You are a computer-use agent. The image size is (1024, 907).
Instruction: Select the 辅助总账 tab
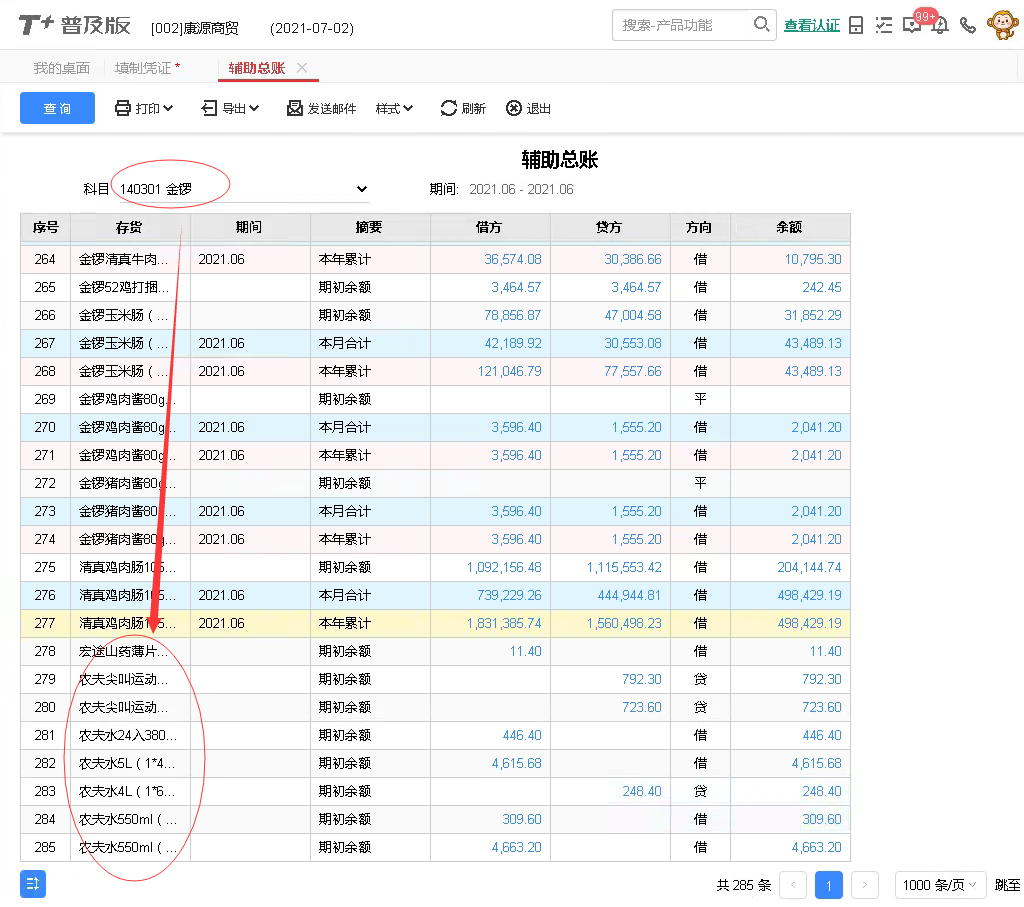point(257,68)
